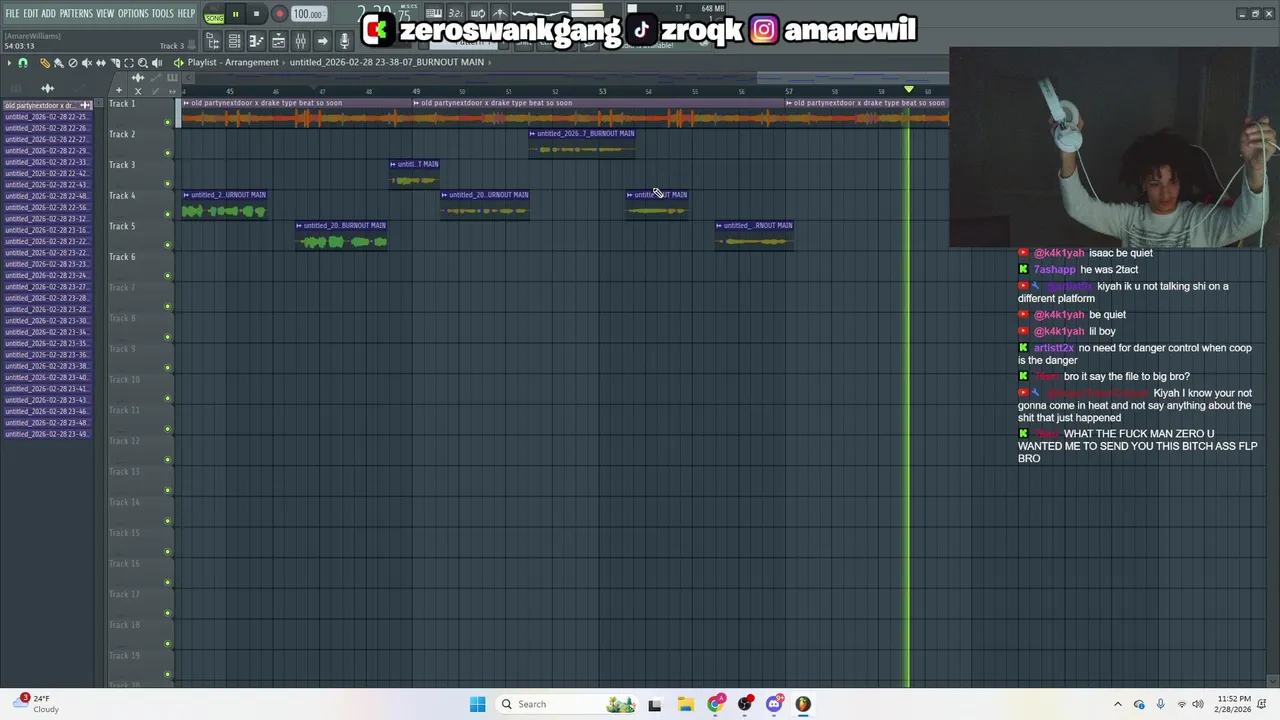Open the PATTERNS menu
1280x720 pixels.
point(76,14)
